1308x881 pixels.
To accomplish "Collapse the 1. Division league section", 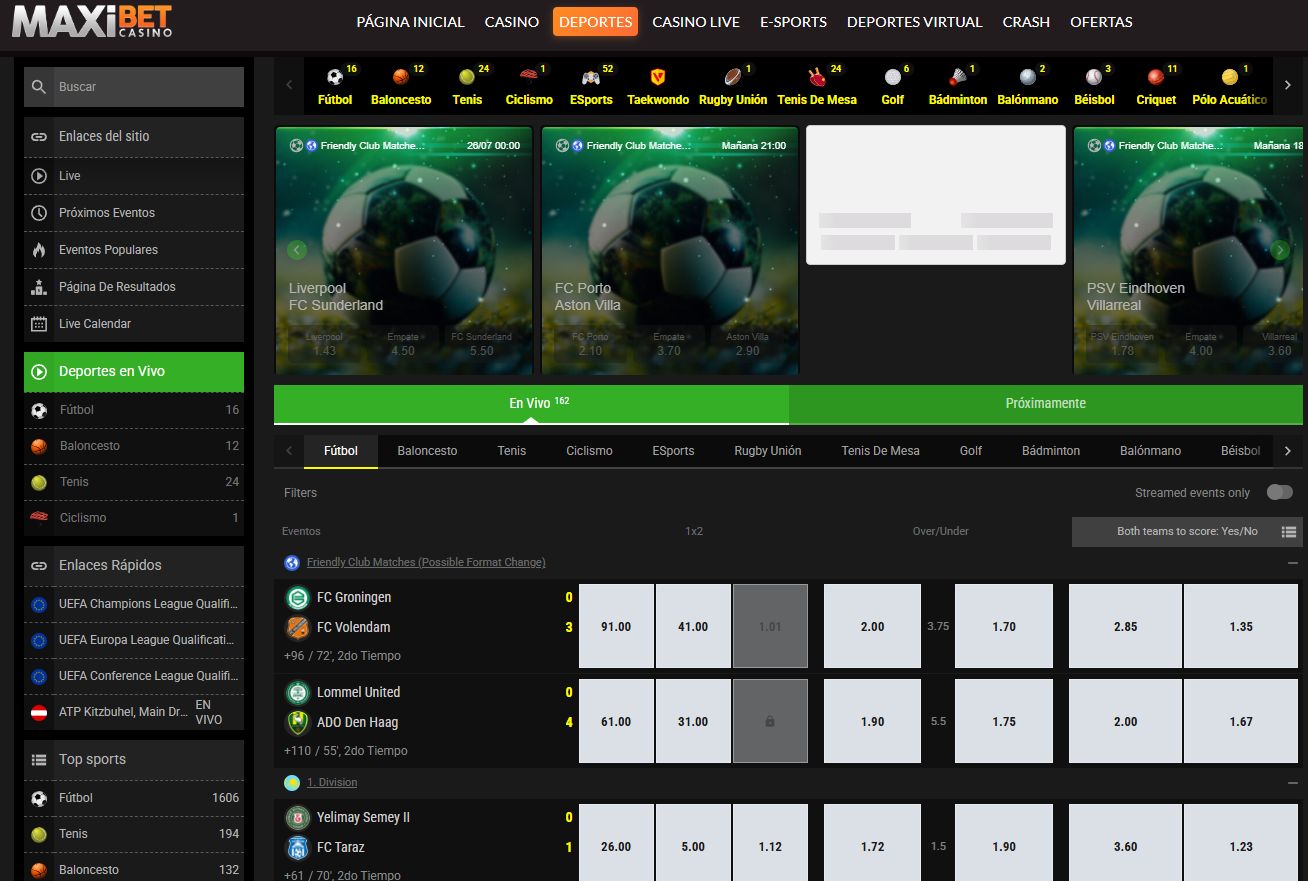I will pos(1293,783).
